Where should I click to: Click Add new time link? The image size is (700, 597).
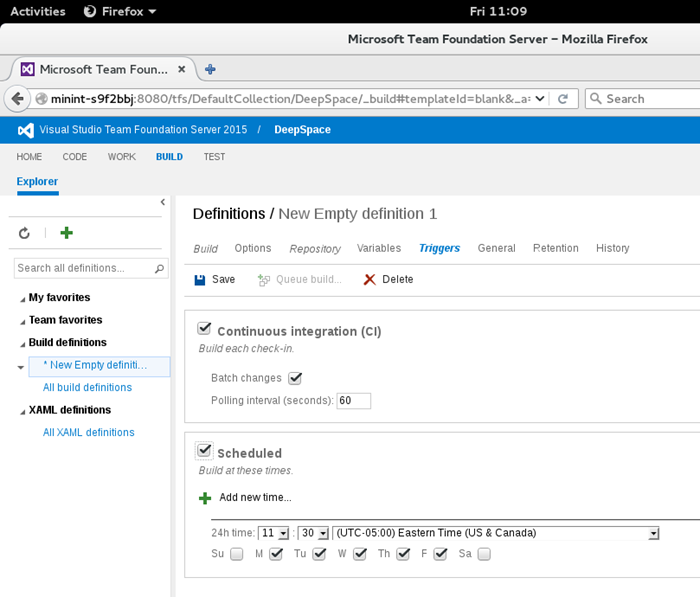255,497
